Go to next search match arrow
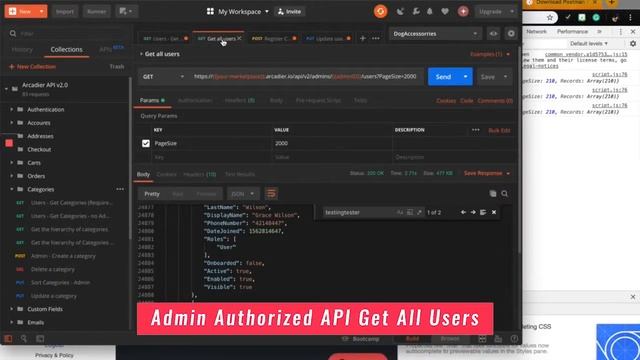 point(473,212)
